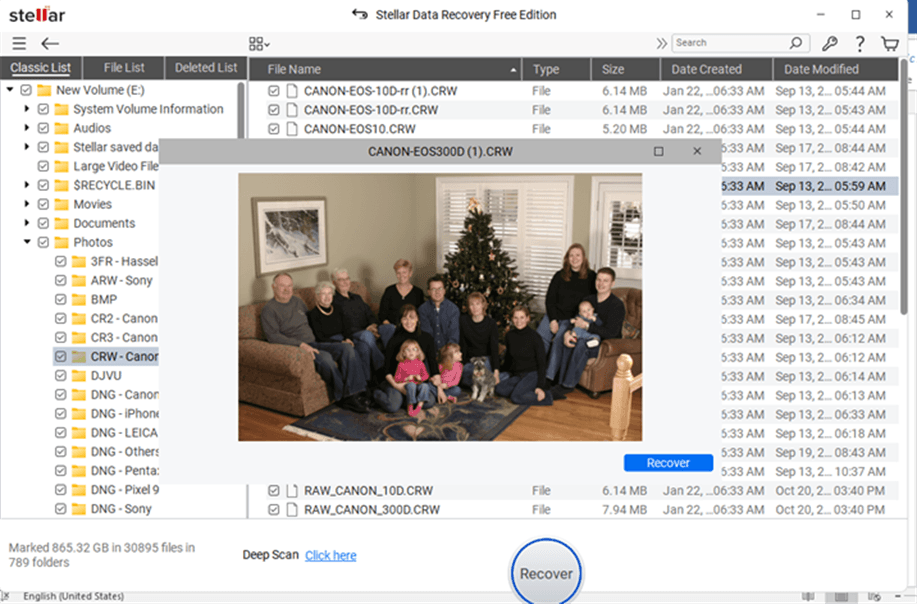Viewport: 917px width, 604px height.
Task: Uncheck the RAW_CANON_300D.CRW file checkbox
Action: click(x=274, y=509)
